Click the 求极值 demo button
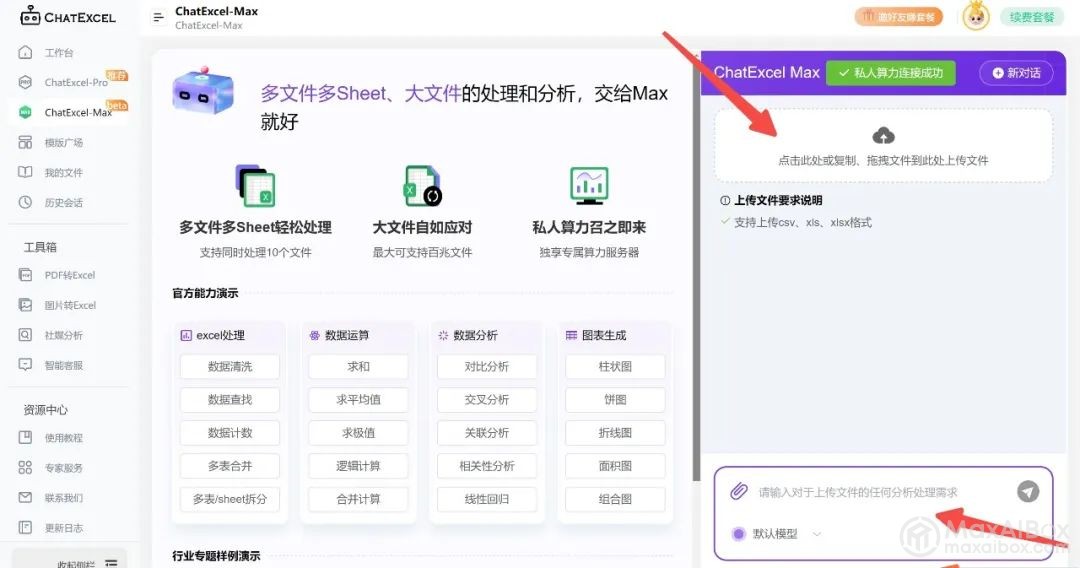1080x568 pixels. tap(358, 433)
